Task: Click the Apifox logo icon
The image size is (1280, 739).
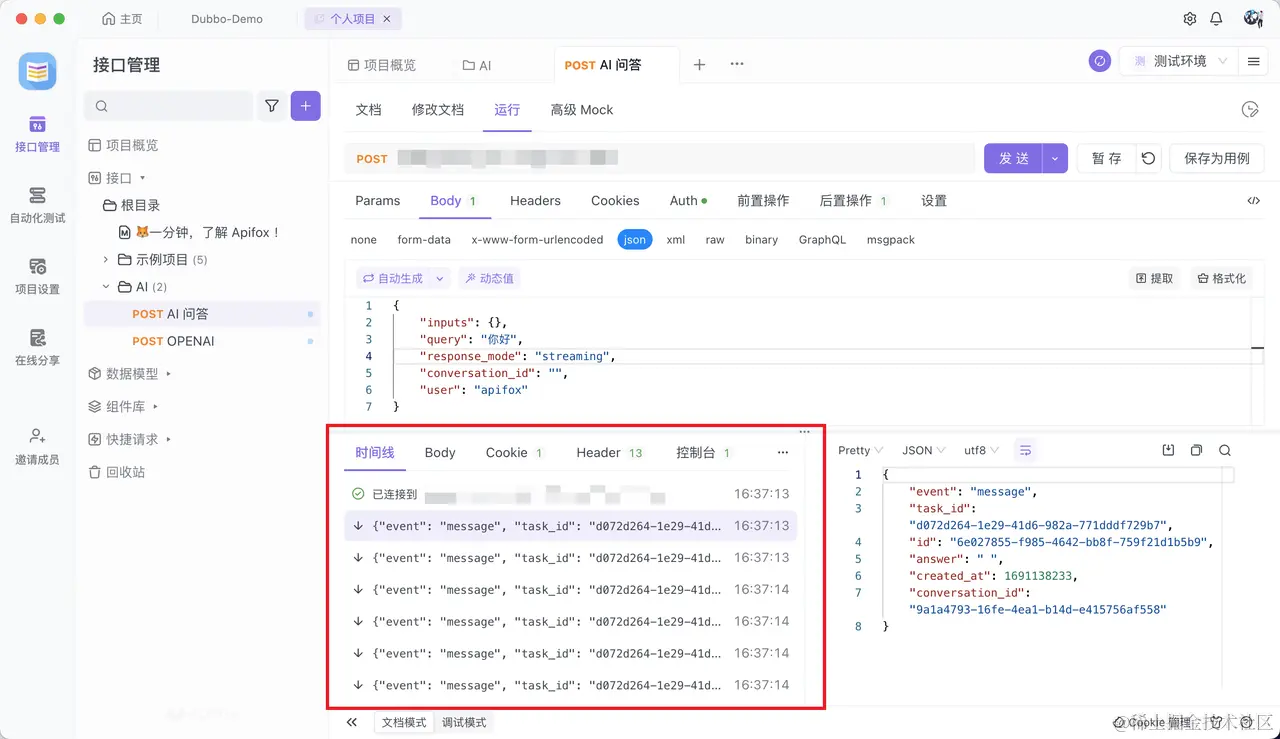Action: click(37, 71)
